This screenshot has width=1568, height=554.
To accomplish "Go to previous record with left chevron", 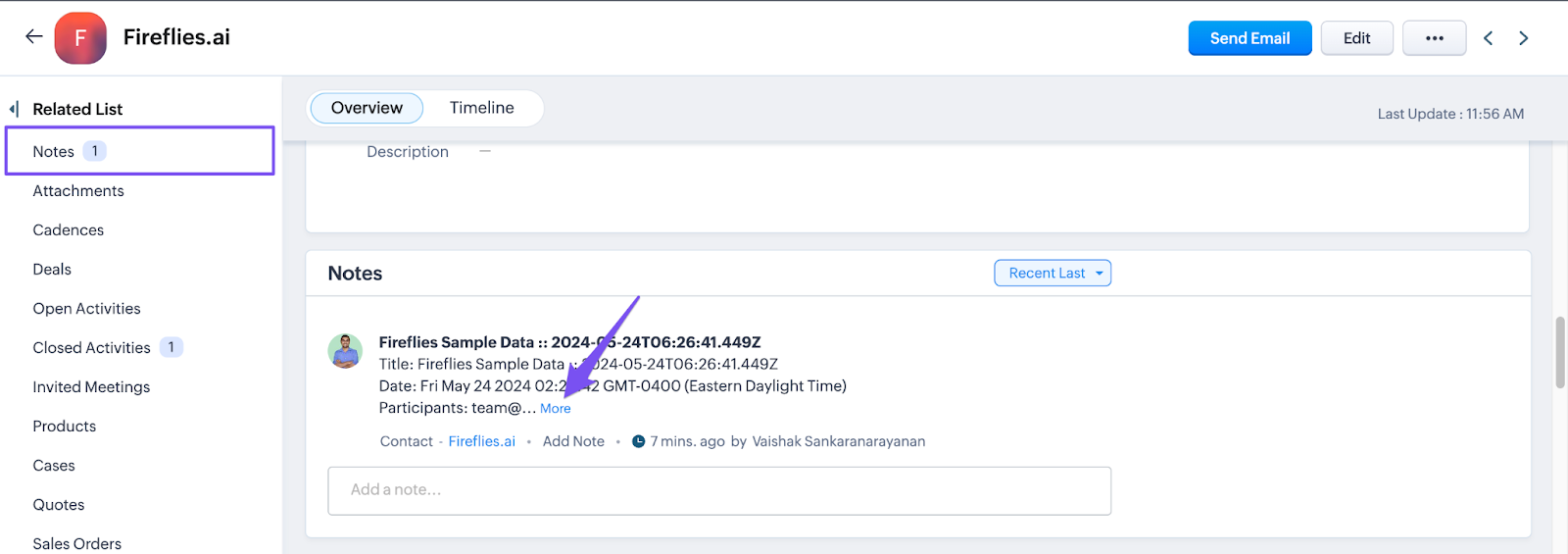I will 1488,38.
